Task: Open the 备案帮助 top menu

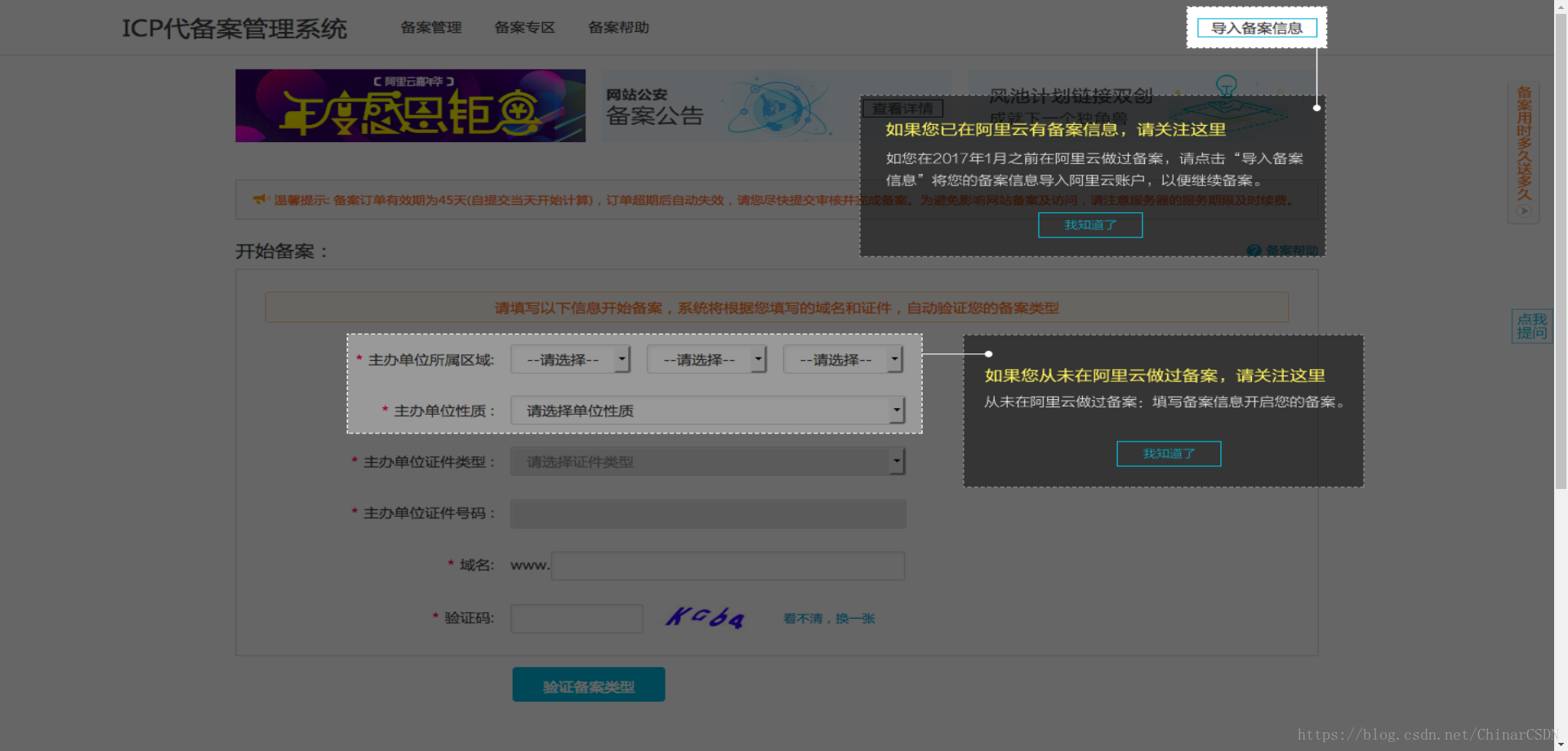Action: 619,28
